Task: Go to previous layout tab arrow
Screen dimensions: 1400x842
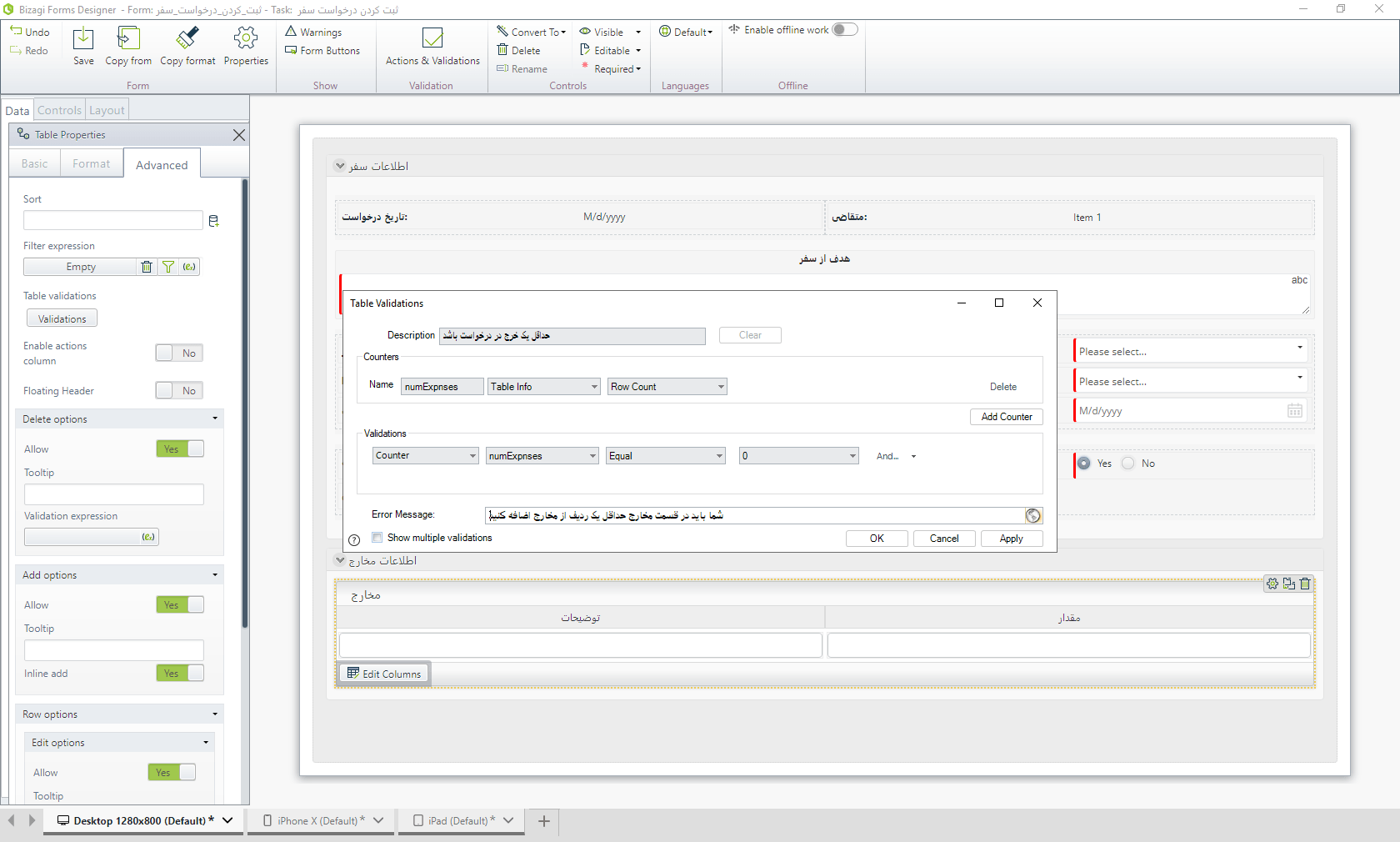Action: pos(12,820)
